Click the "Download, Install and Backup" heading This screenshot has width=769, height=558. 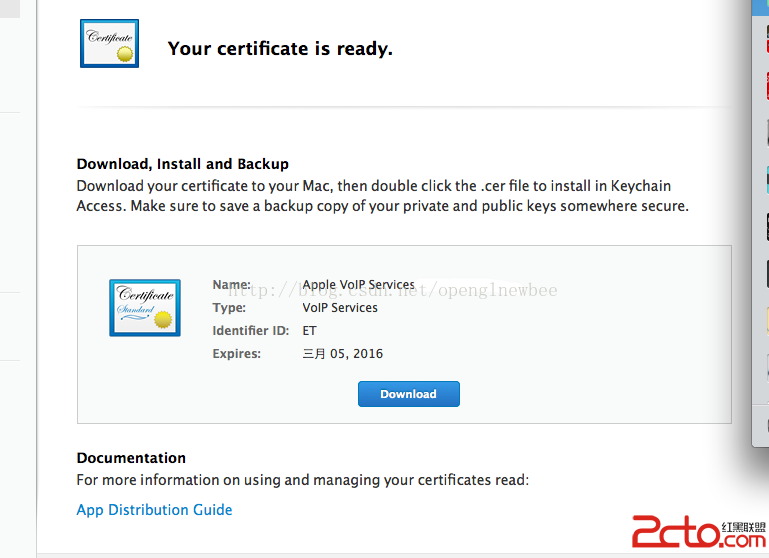pyautogui.click(x=182, y=164)
